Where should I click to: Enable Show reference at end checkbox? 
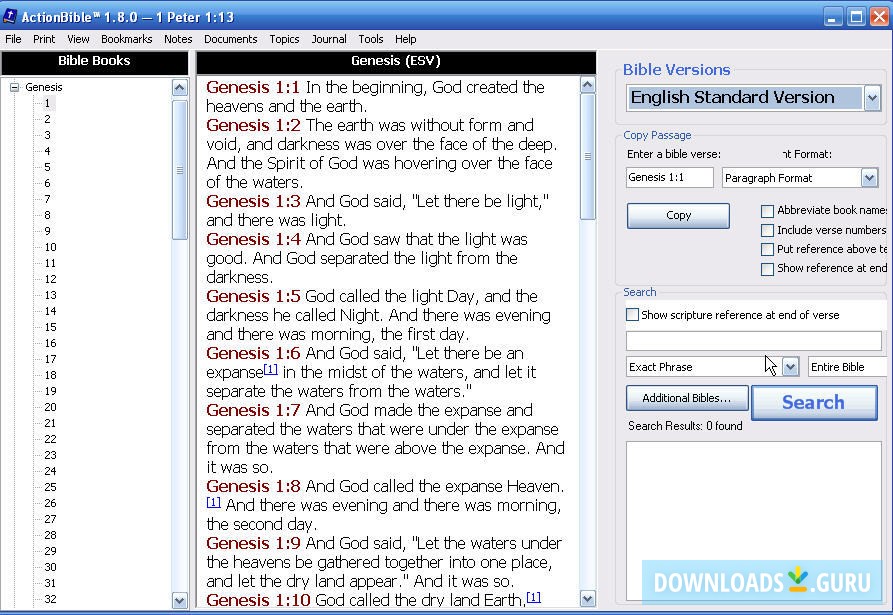[767, 269]
